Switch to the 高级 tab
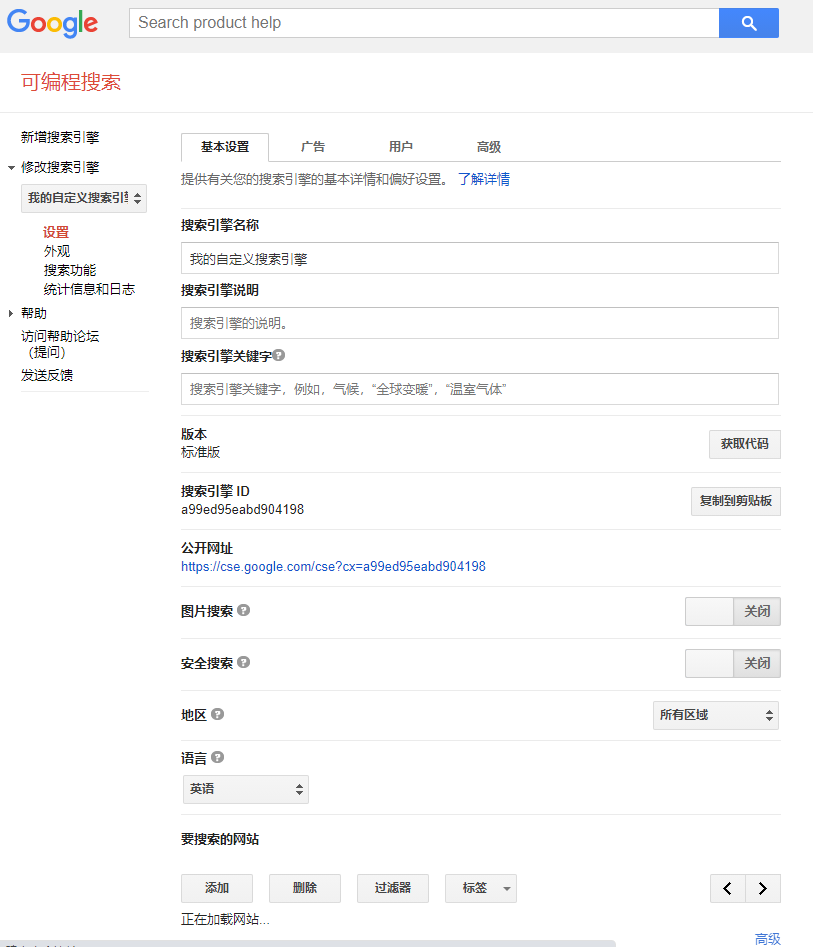Image resolution: width=813 pixels, height=947 pixels. point(489,147)
